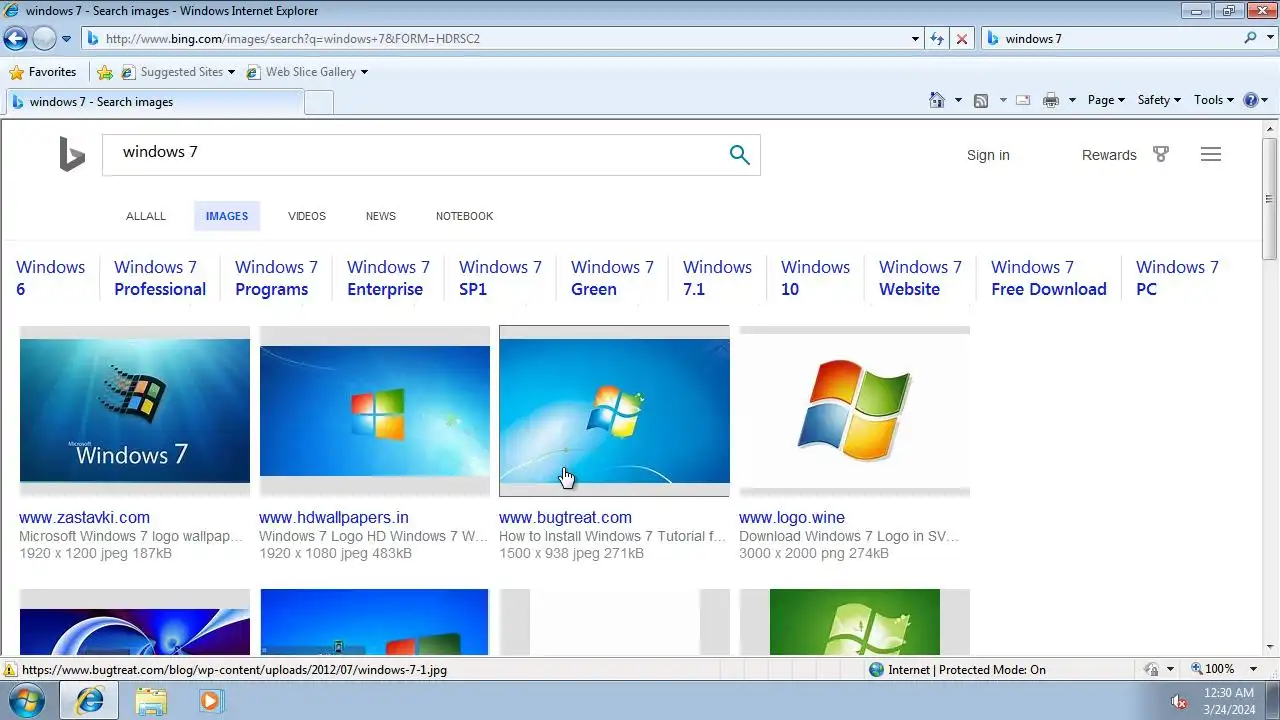The image size is (1280, 720).
Task: Open the recent pages dropdown arrow
Action: tap(67, 39)
